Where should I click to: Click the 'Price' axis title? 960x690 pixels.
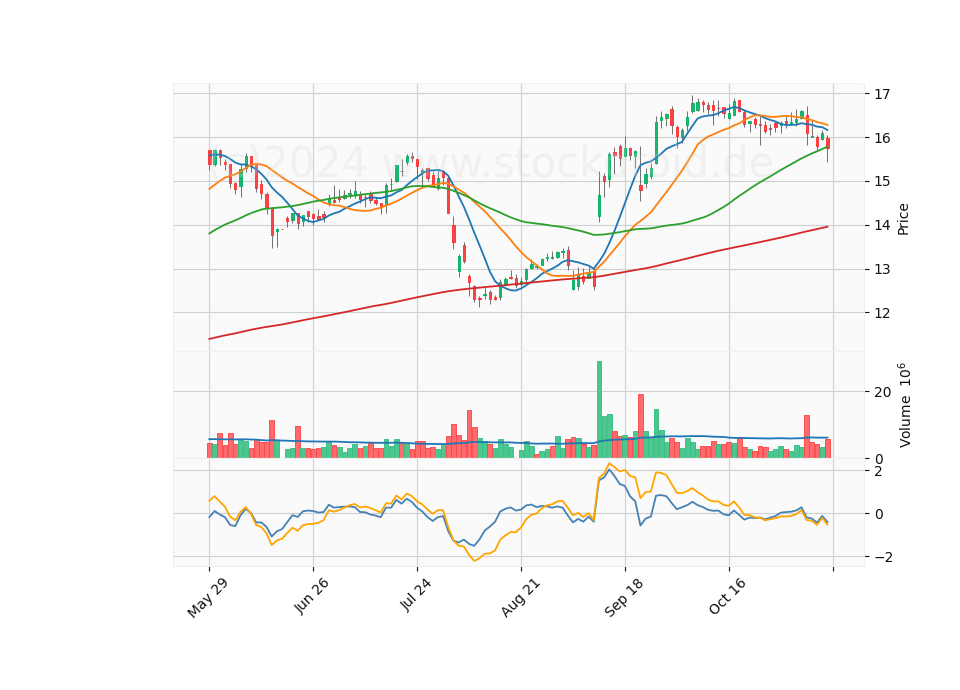pyautogui.click(x=903, y=219)
